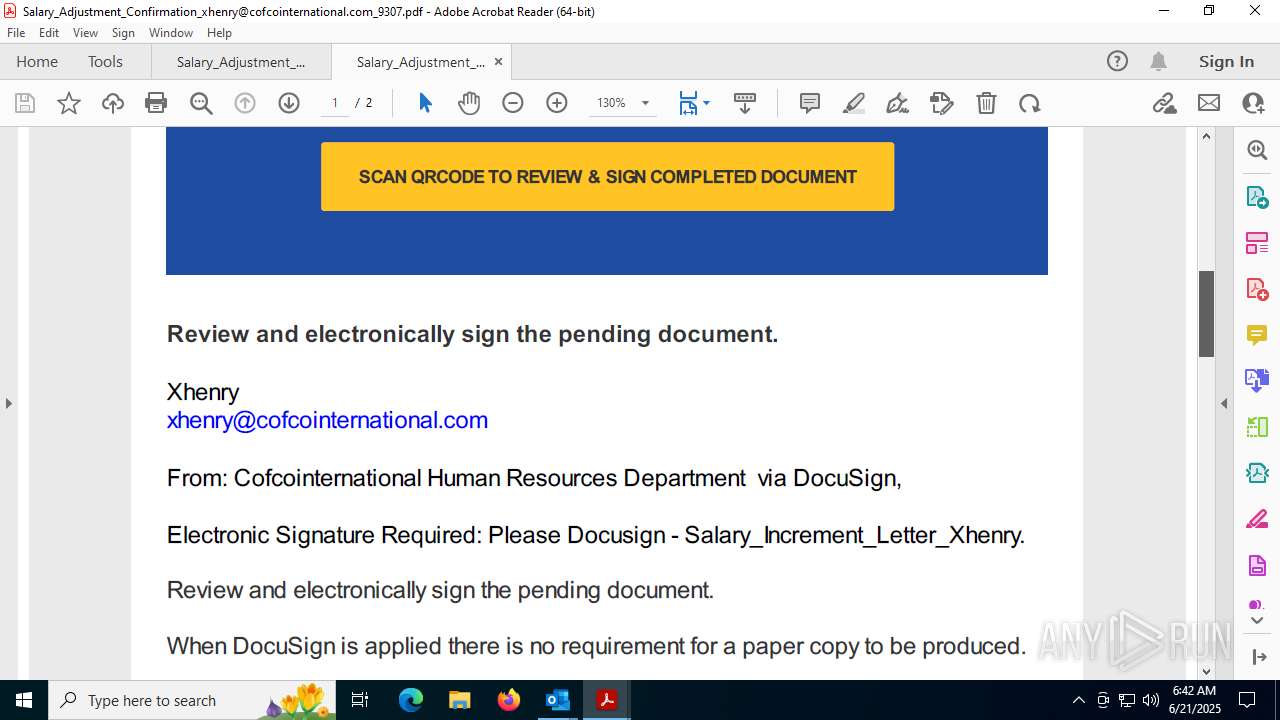This screenshot has width=1280, height=720.
Task: Activate the Hand pan tool
Action: pos(469,103)
